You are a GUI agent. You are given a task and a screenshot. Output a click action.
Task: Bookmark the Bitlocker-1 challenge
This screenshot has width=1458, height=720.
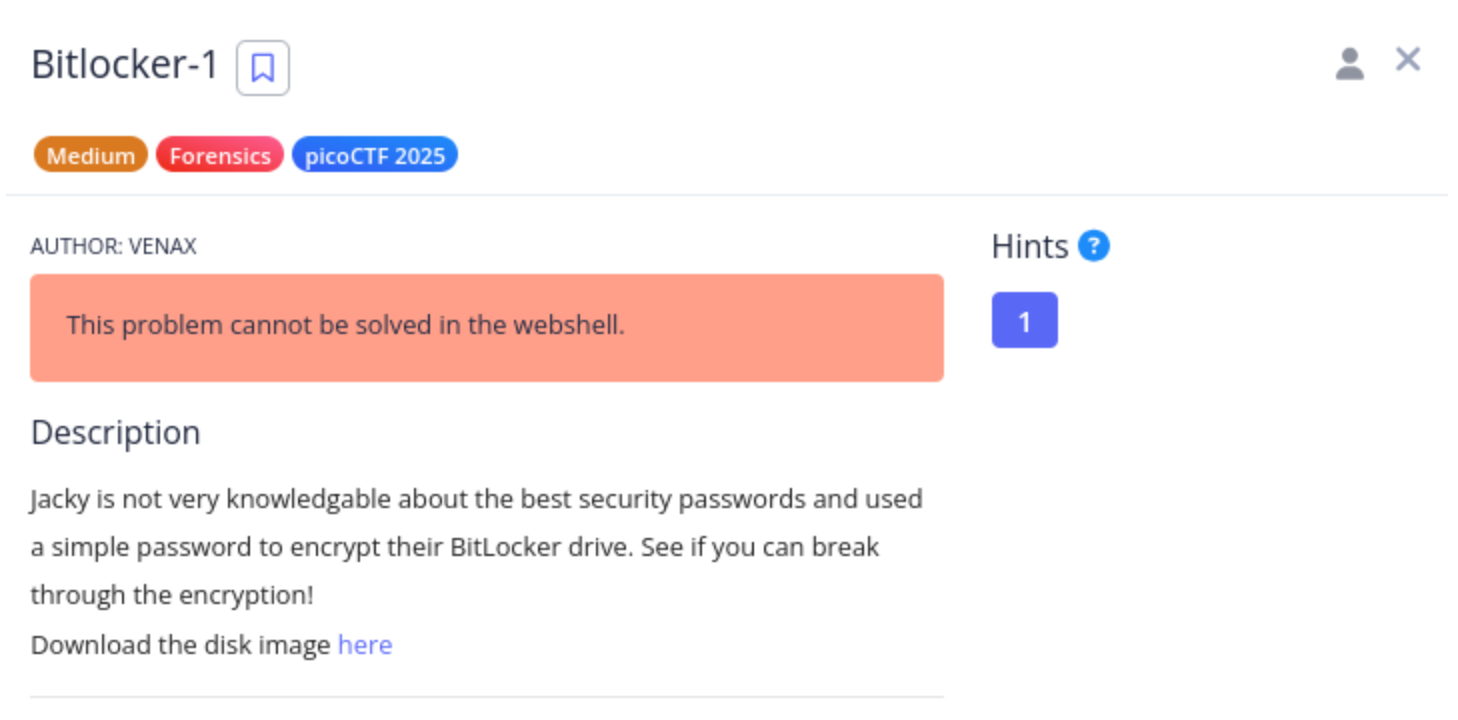pyautogui.click(x=262, y=68)
